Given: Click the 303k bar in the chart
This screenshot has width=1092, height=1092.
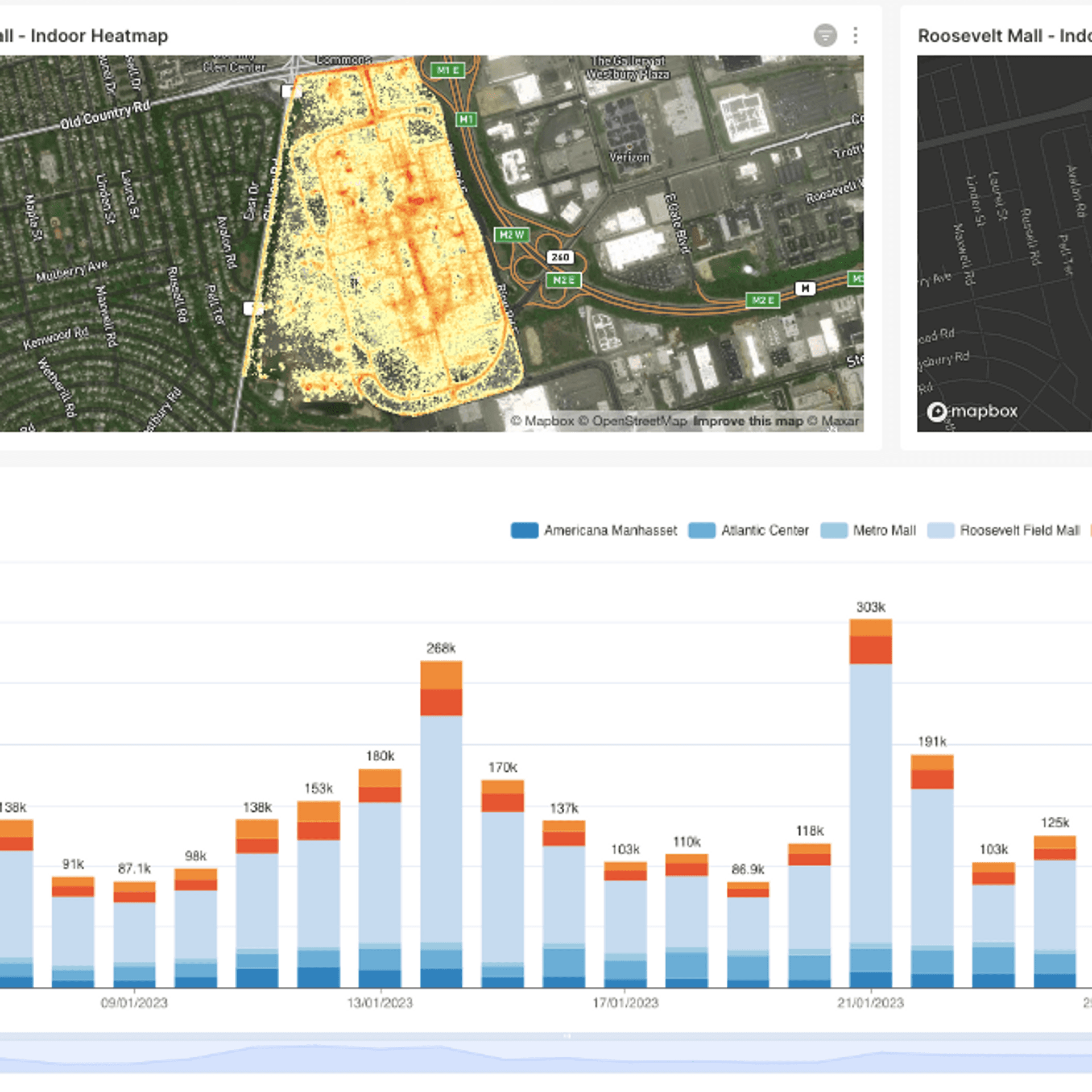Looking at the screenshot, I should point(871,803).
